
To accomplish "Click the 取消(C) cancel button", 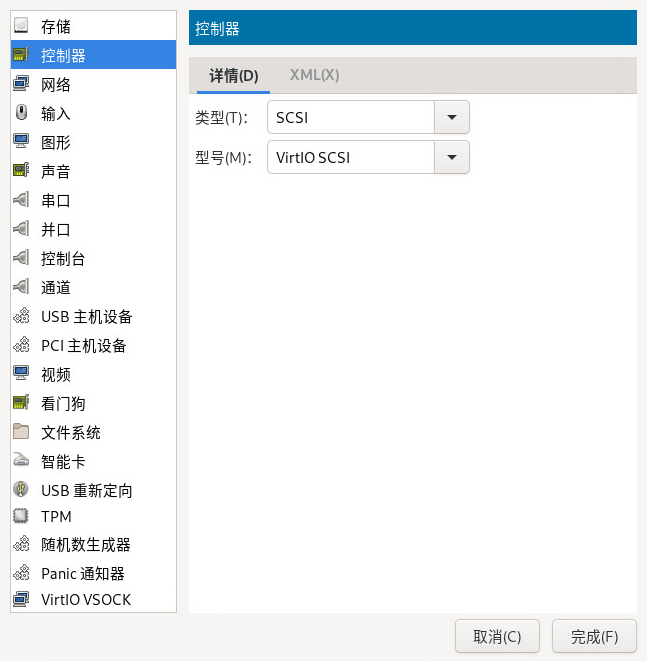I will point(497,636).
